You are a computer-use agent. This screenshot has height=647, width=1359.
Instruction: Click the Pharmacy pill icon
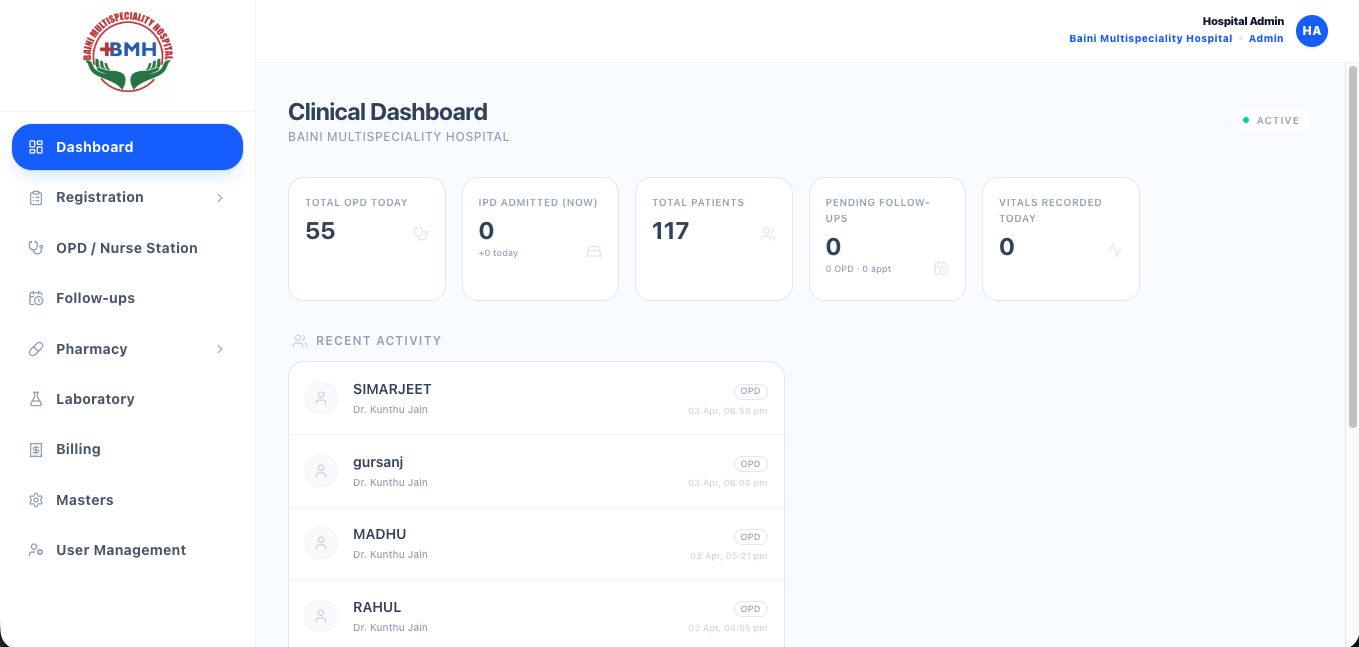tap(34, 349)
